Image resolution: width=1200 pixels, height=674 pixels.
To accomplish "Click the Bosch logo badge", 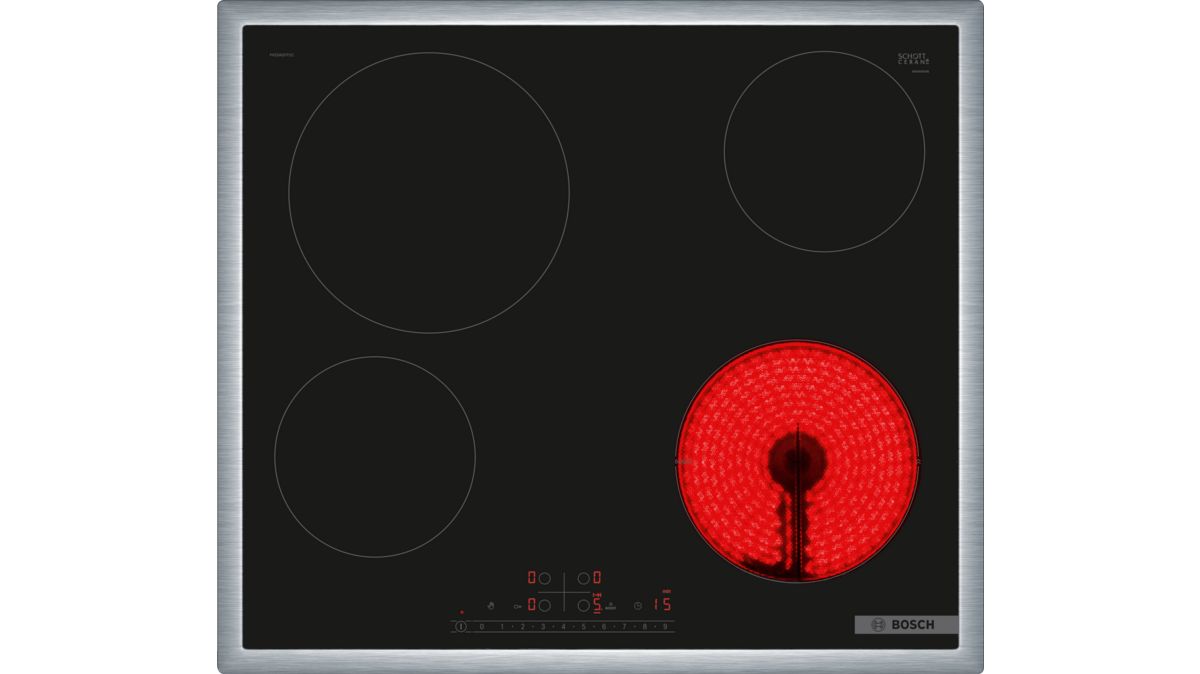I will coord(905,625).
